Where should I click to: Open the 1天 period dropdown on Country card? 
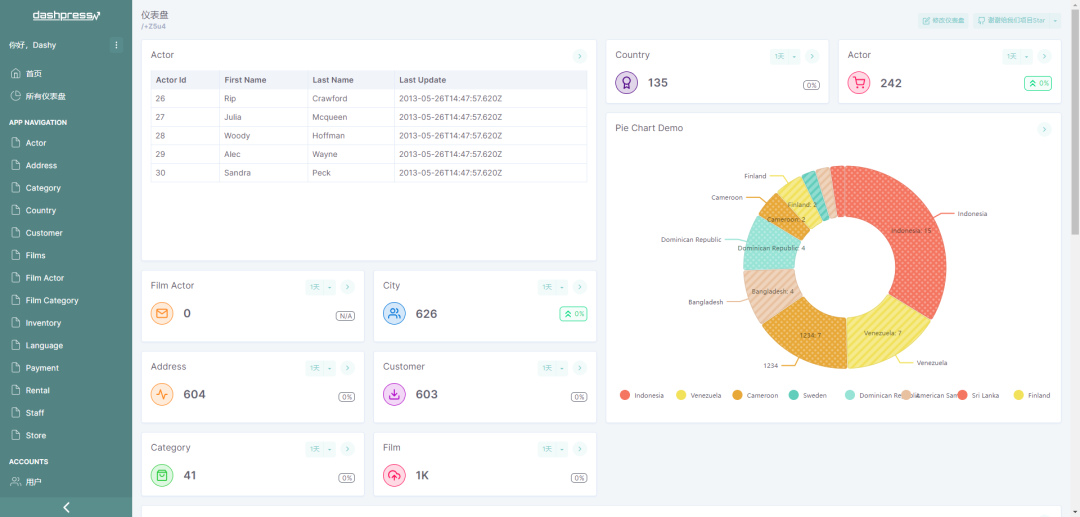[x=784, y=57]
